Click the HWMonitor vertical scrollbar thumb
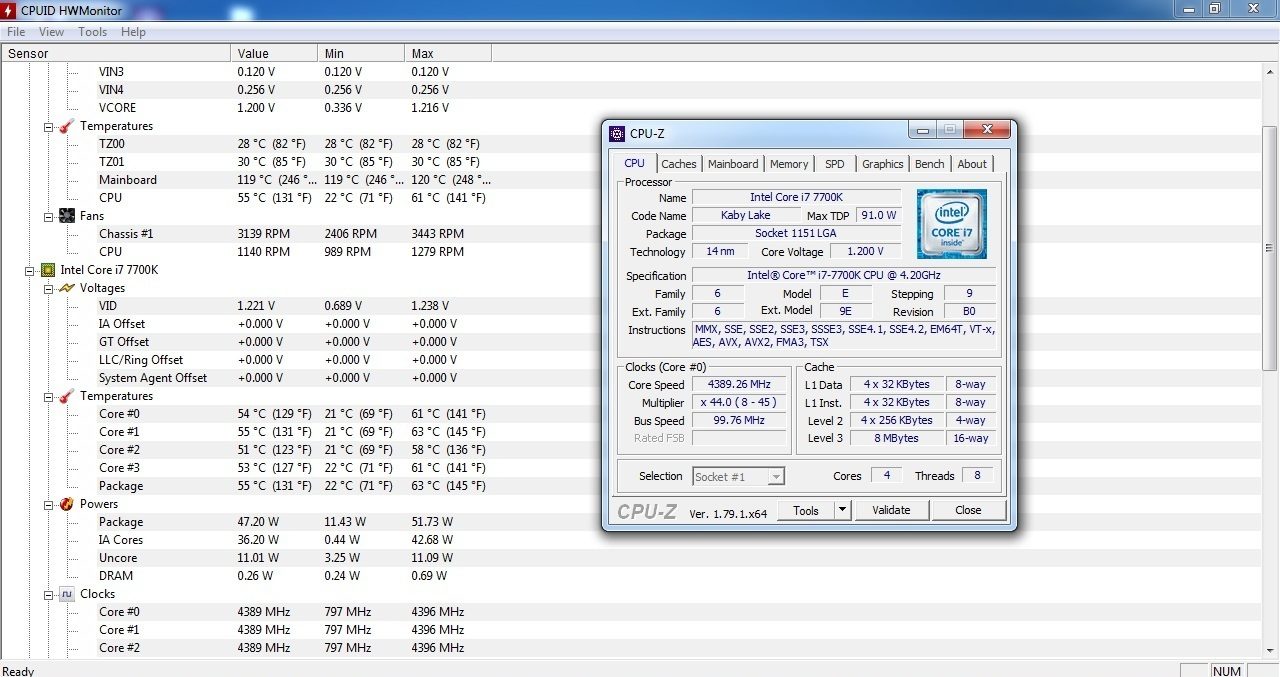This screenshot has height=677, width=1280. pos(1271,248)
